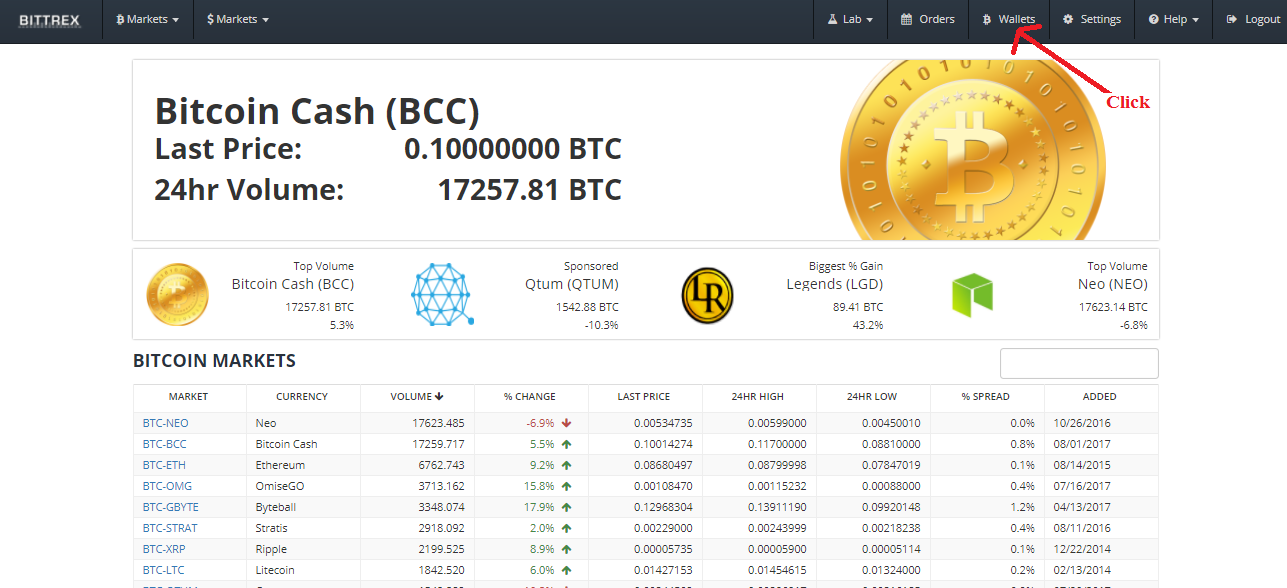This screenshot has width=1287, height=588.
Task: Open the BTC-LTC market link
Action: tap(164, 570)
